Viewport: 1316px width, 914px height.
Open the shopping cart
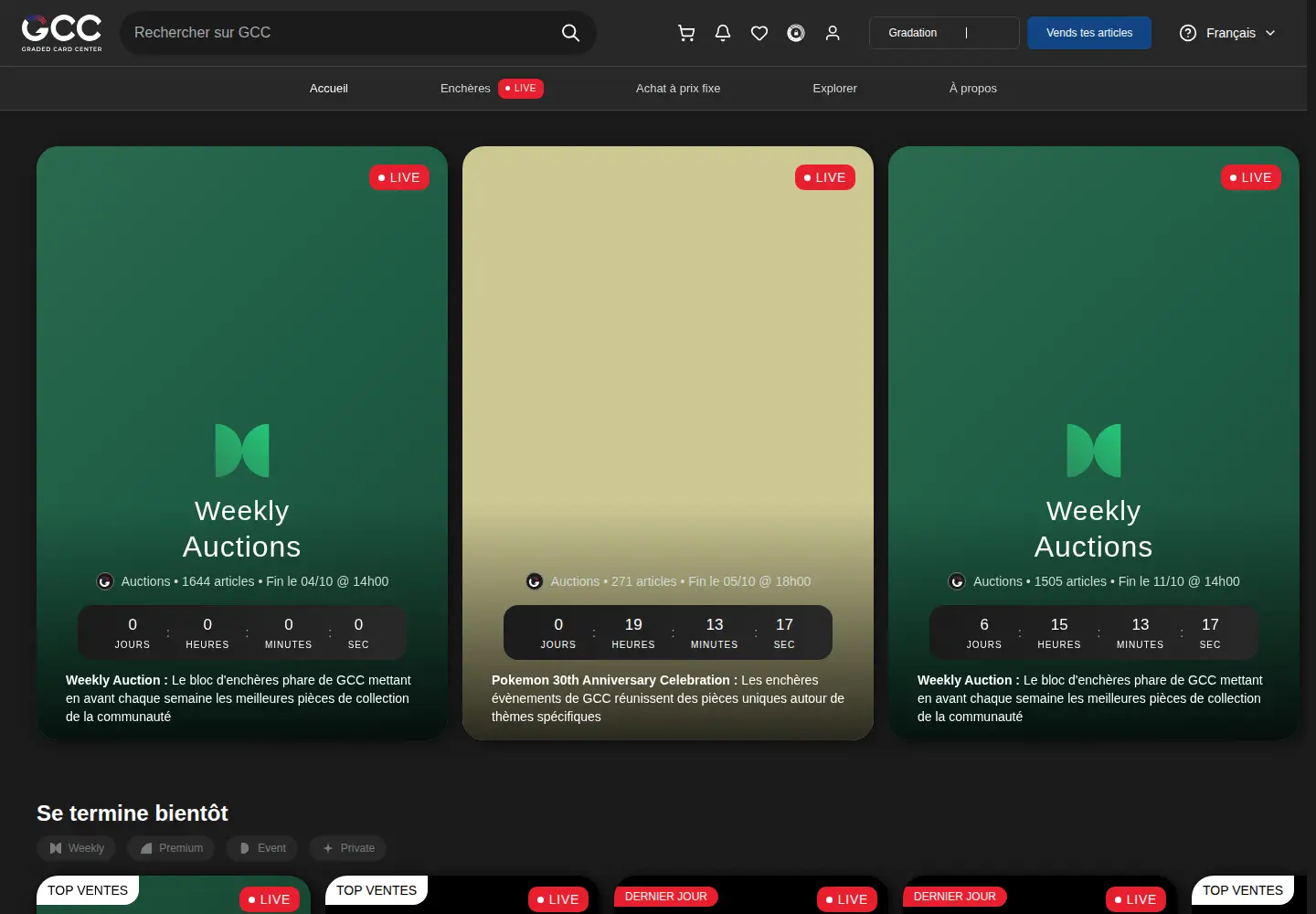coord(686,33)
